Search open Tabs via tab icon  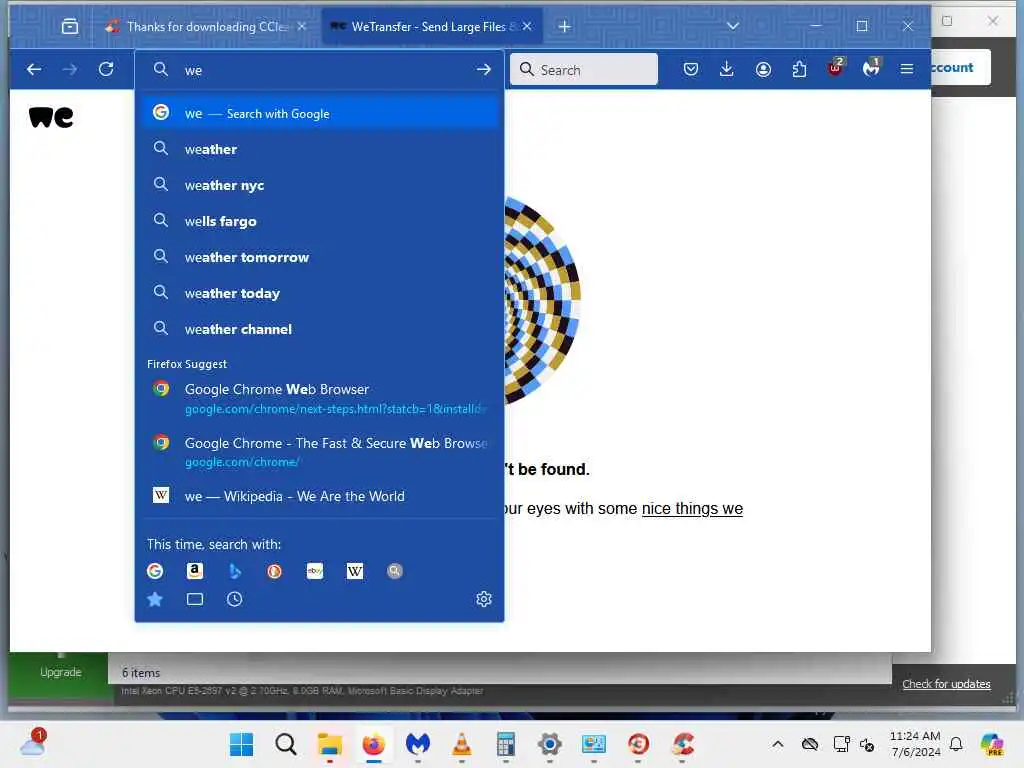tap(195, 599)
